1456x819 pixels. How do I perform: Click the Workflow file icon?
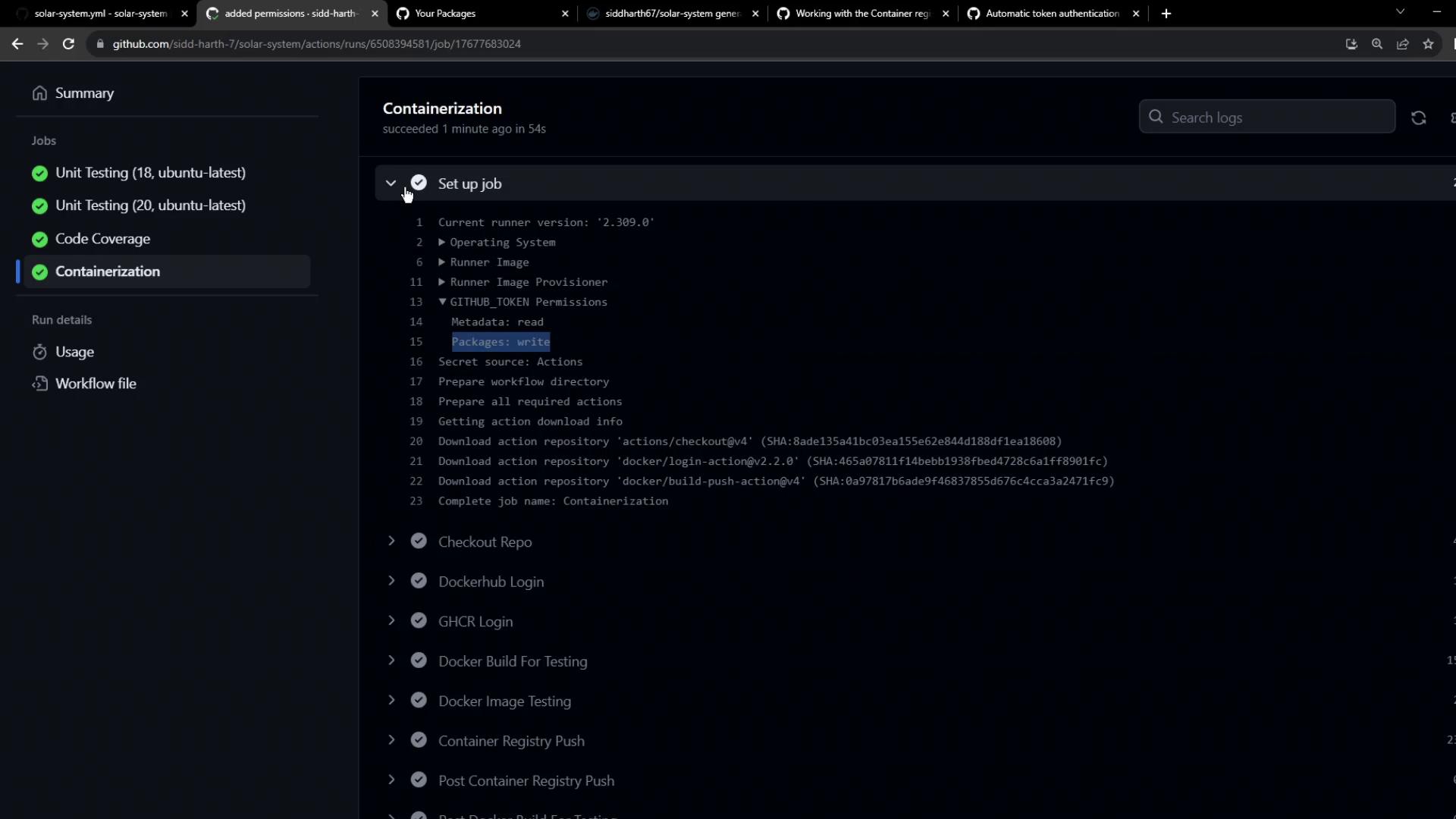pos(39,384)
